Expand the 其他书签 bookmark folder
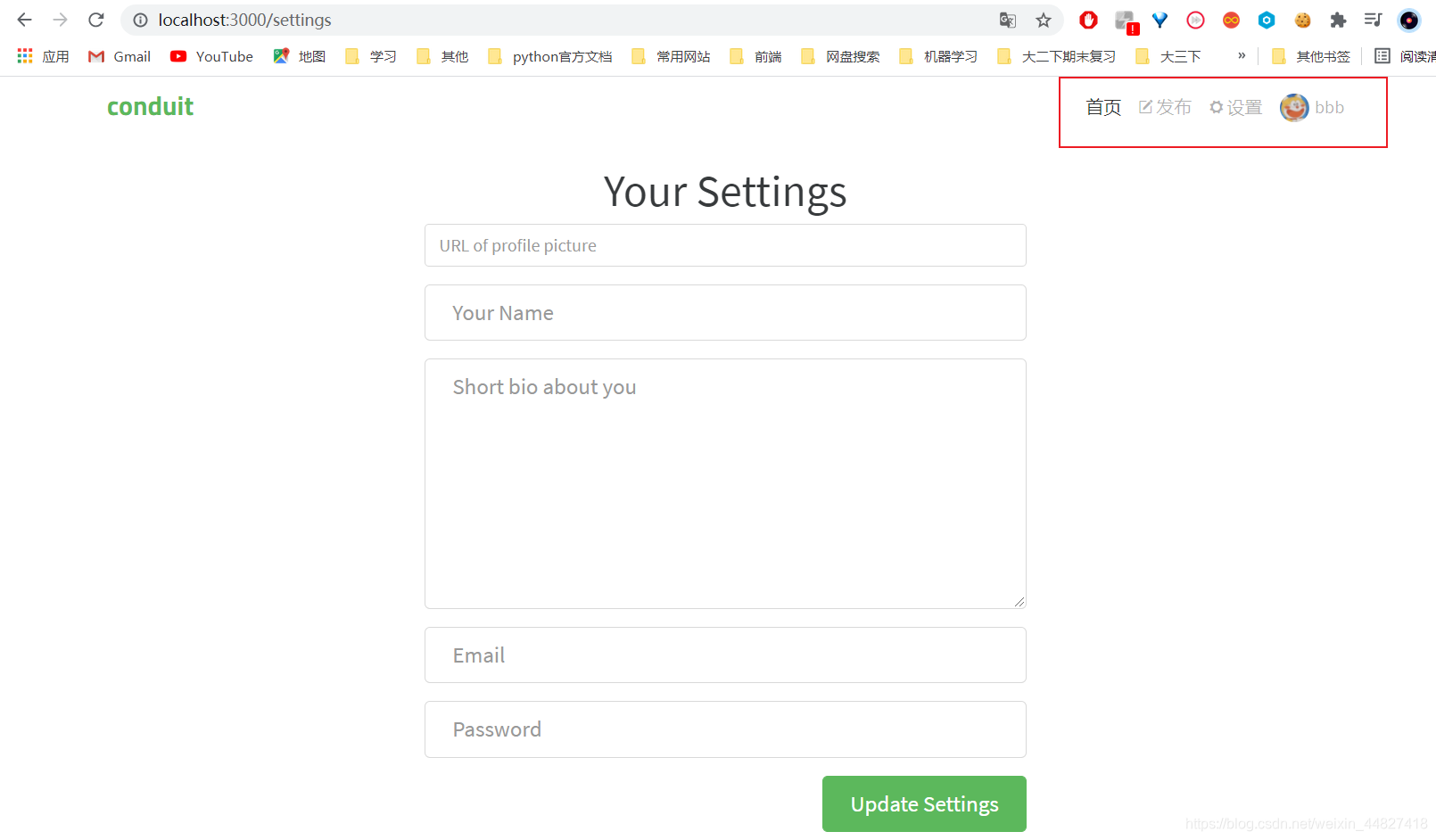The image size is (1436, 840). [x=1311, y=56]
